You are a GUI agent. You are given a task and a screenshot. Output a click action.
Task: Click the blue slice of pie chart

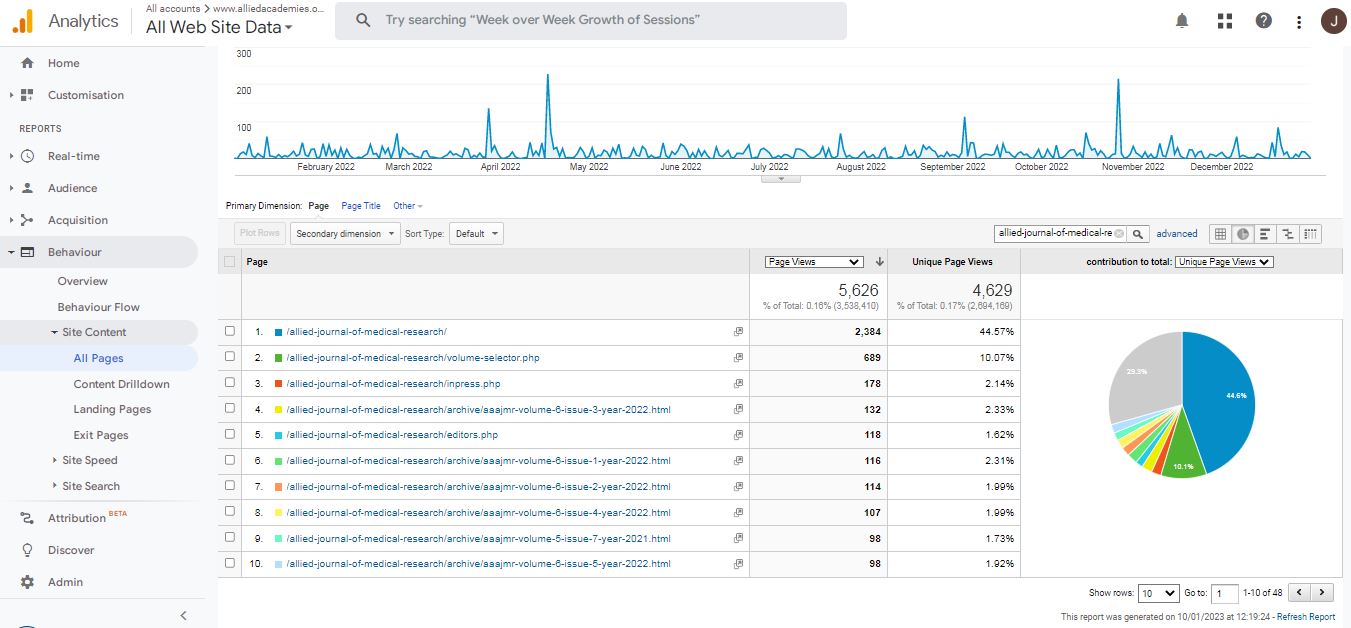(x=1222, y=395)
